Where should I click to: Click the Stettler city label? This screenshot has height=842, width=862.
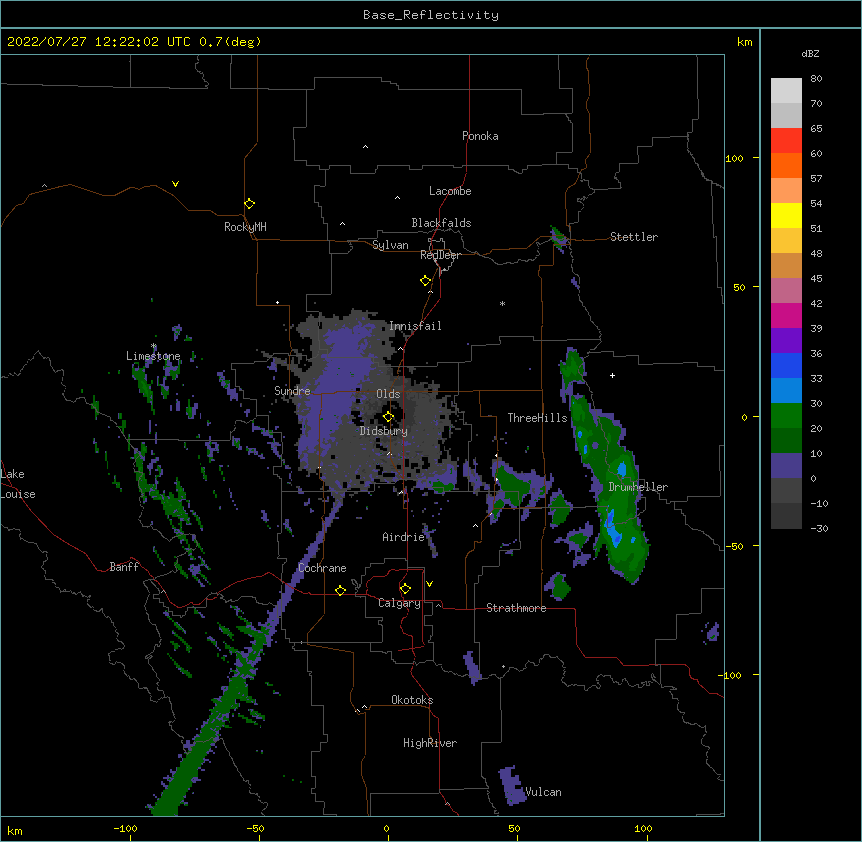point(634,237)
